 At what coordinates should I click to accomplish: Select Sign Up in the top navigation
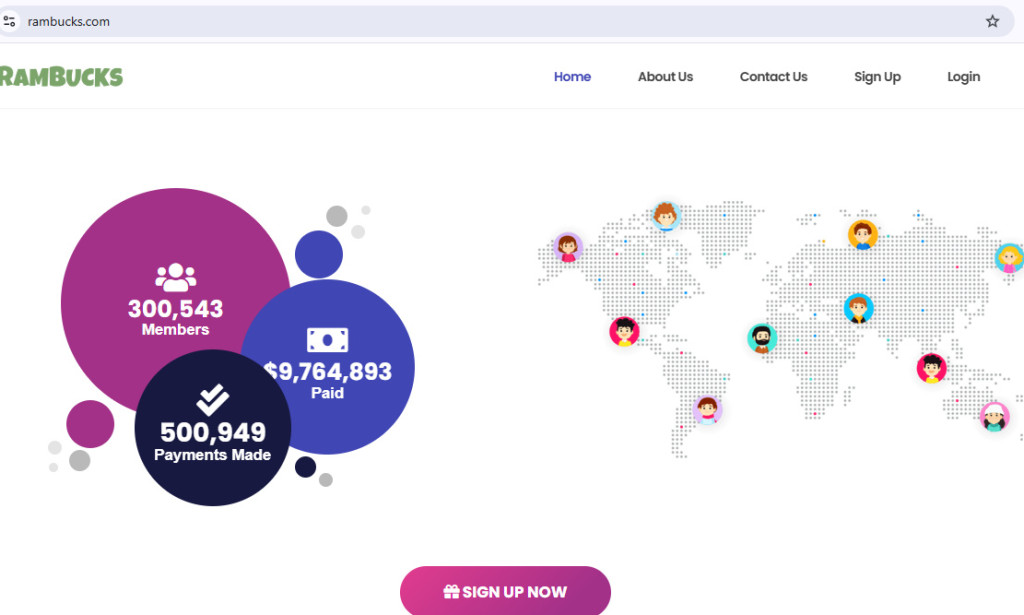(x=877, y=77)
